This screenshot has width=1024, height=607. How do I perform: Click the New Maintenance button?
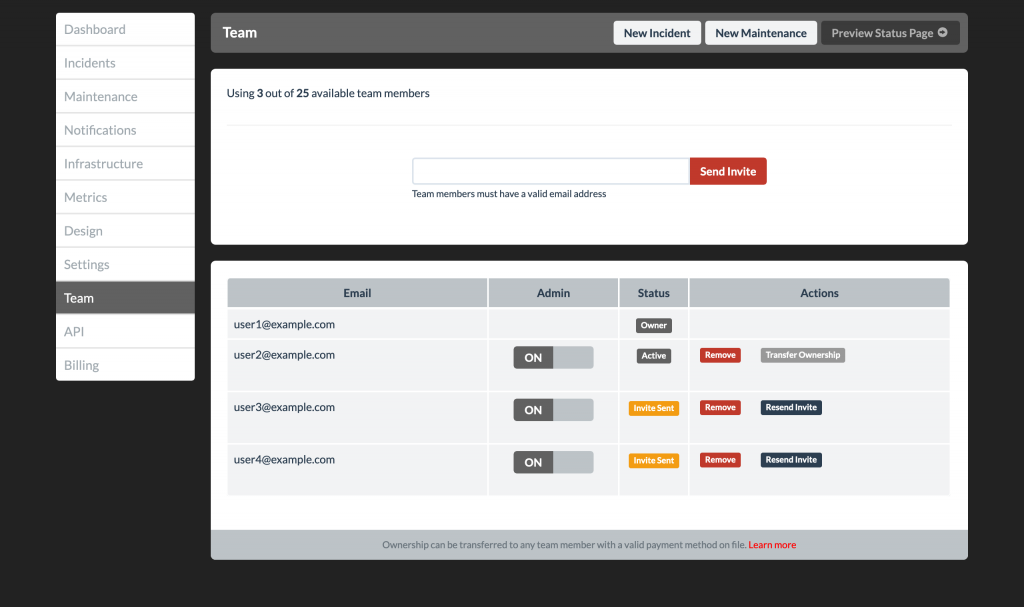(x=760, y=32)
